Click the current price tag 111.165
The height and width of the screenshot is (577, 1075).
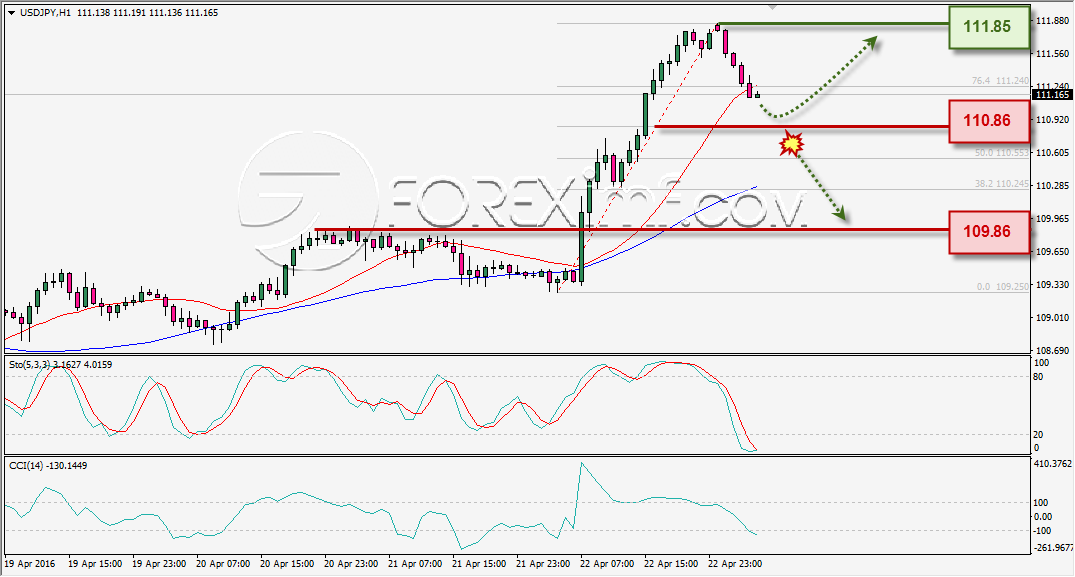click(1052, 95)
